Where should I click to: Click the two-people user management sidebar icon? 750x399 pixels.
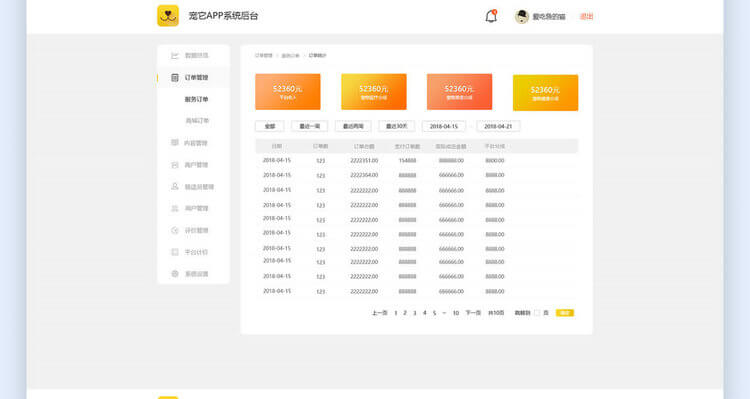[x=175, y=209]
